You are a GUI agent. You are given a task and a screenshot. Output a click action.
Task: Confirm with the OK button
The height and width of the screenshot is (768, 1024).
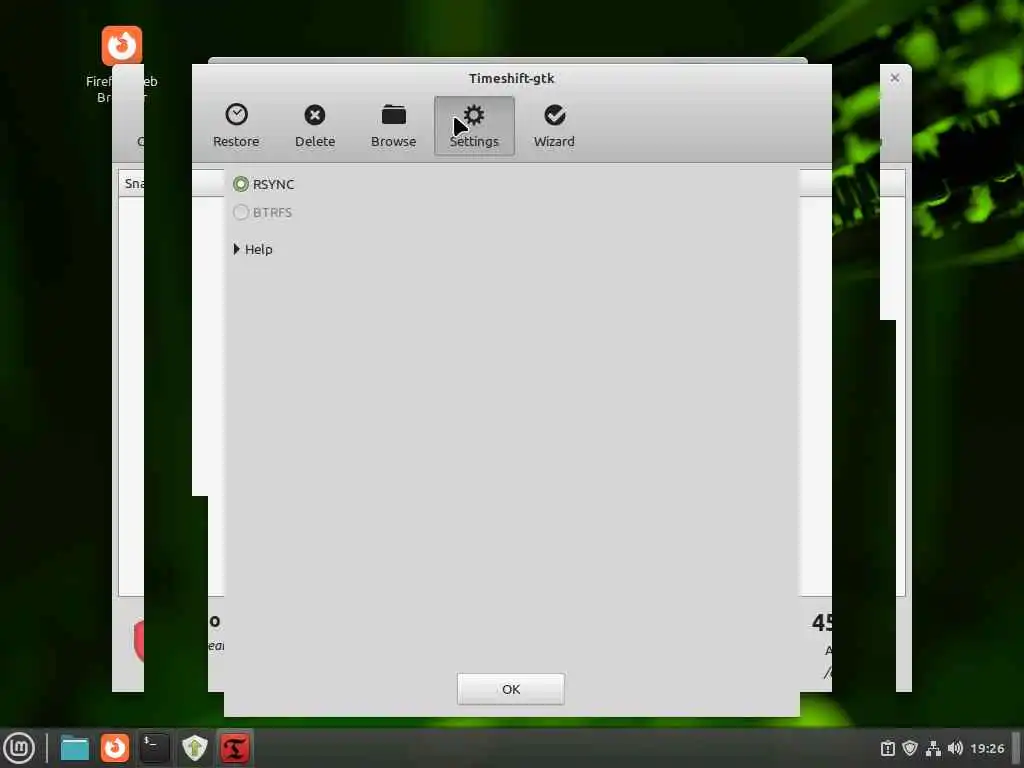click(x=511, y=689)
